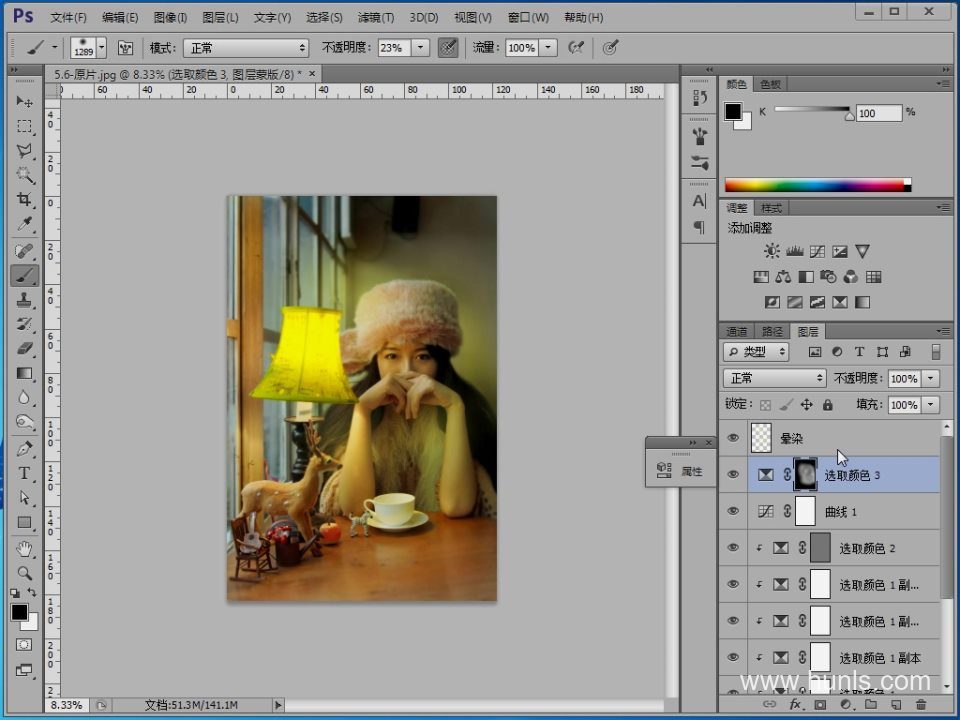Click the K slider handle

849,116
